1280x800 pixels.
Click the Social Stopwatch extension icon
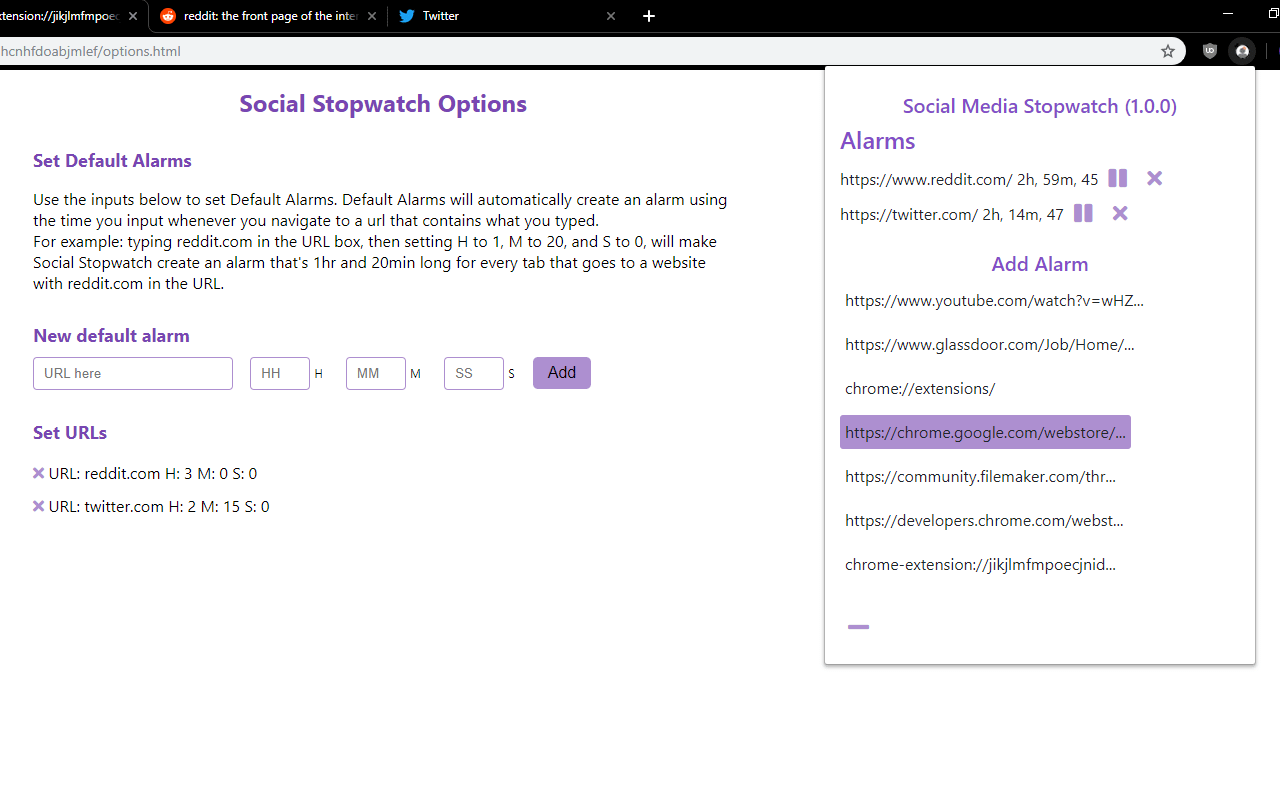1242,51
